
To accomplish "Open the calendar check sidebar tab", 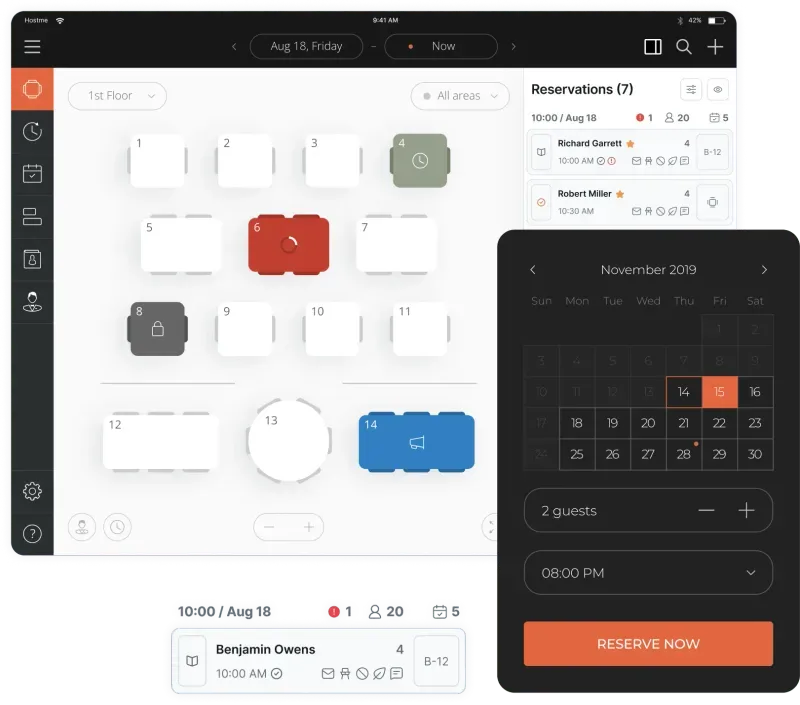I will [x=32, y=174].
